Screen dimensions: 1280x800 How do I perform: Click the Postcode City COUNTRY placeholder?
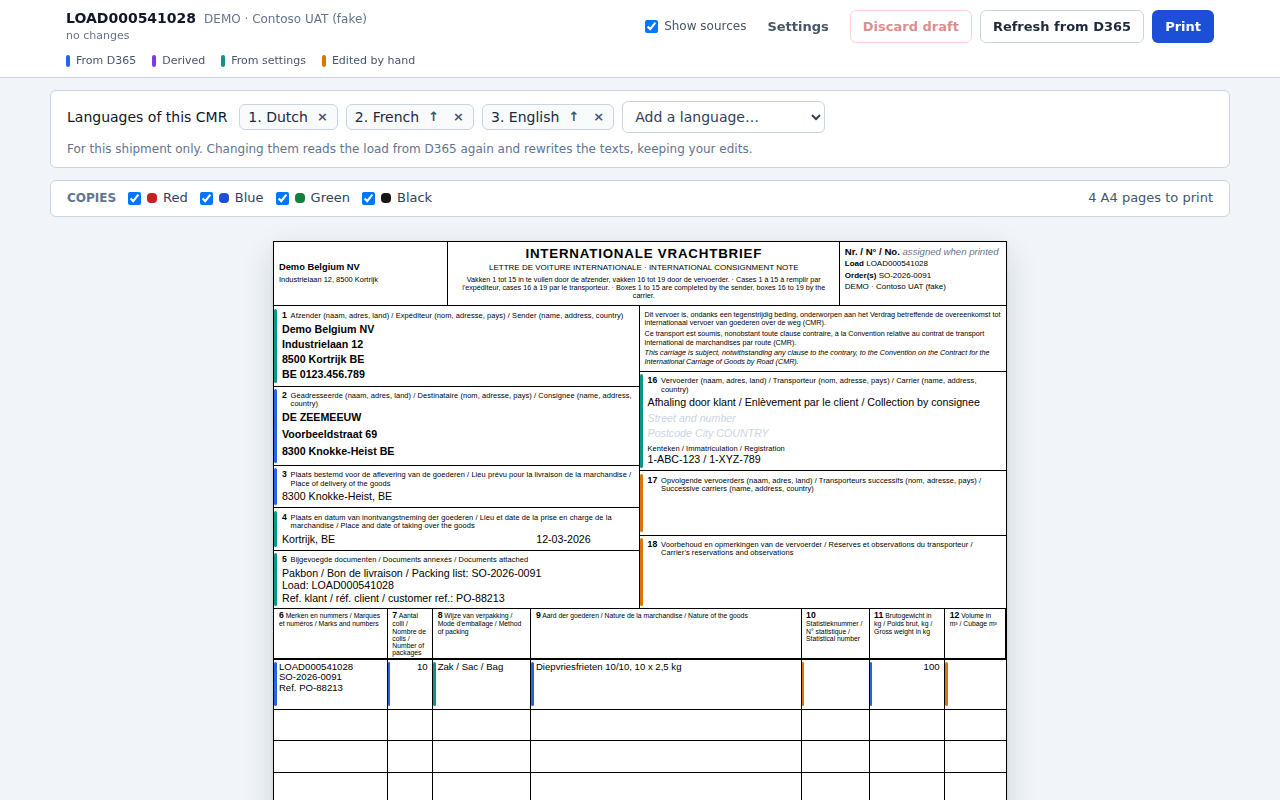[708, 433]
